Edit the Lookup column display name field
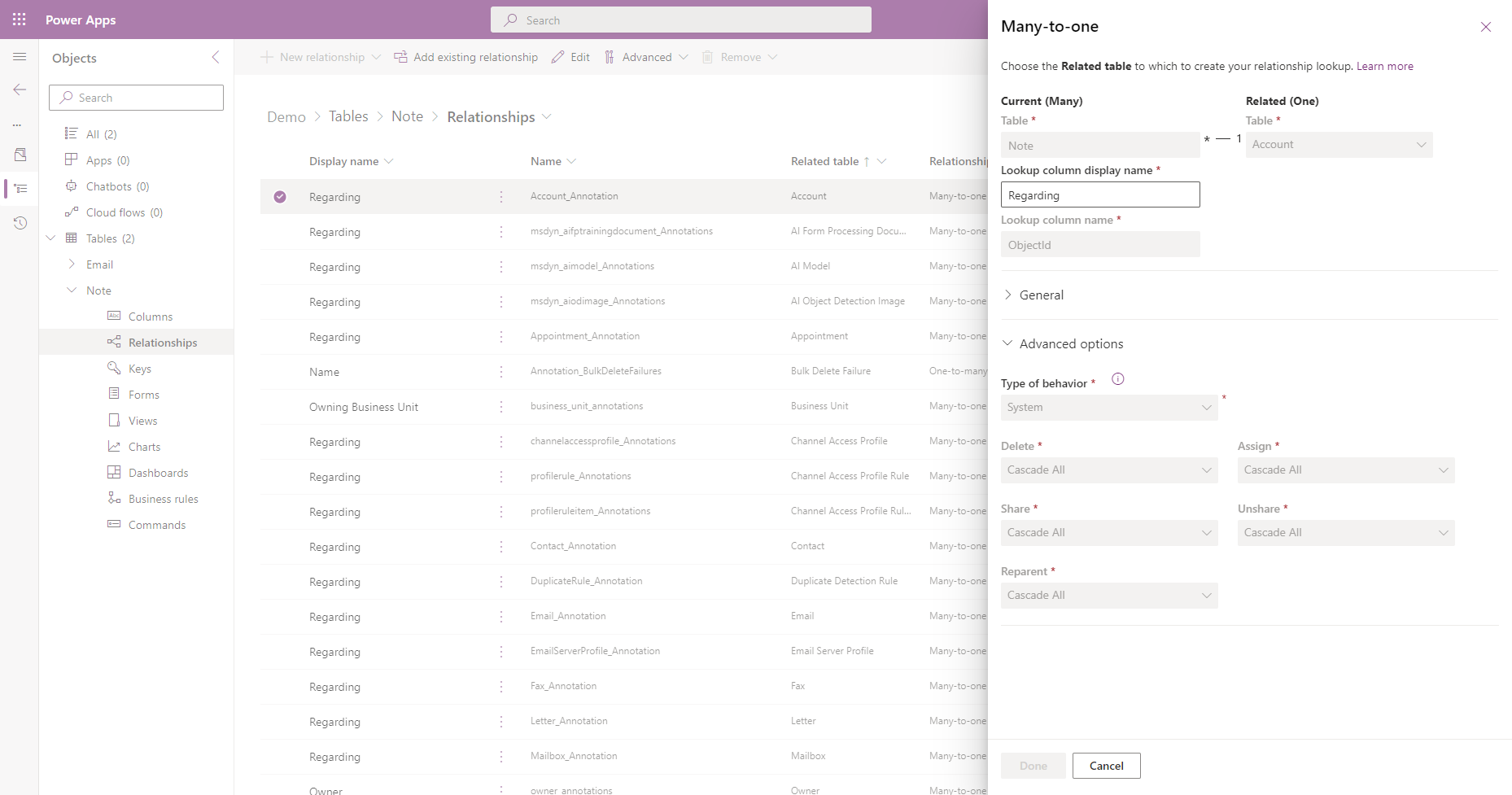The image size is (1512, 795). (x=1100, y=195)
